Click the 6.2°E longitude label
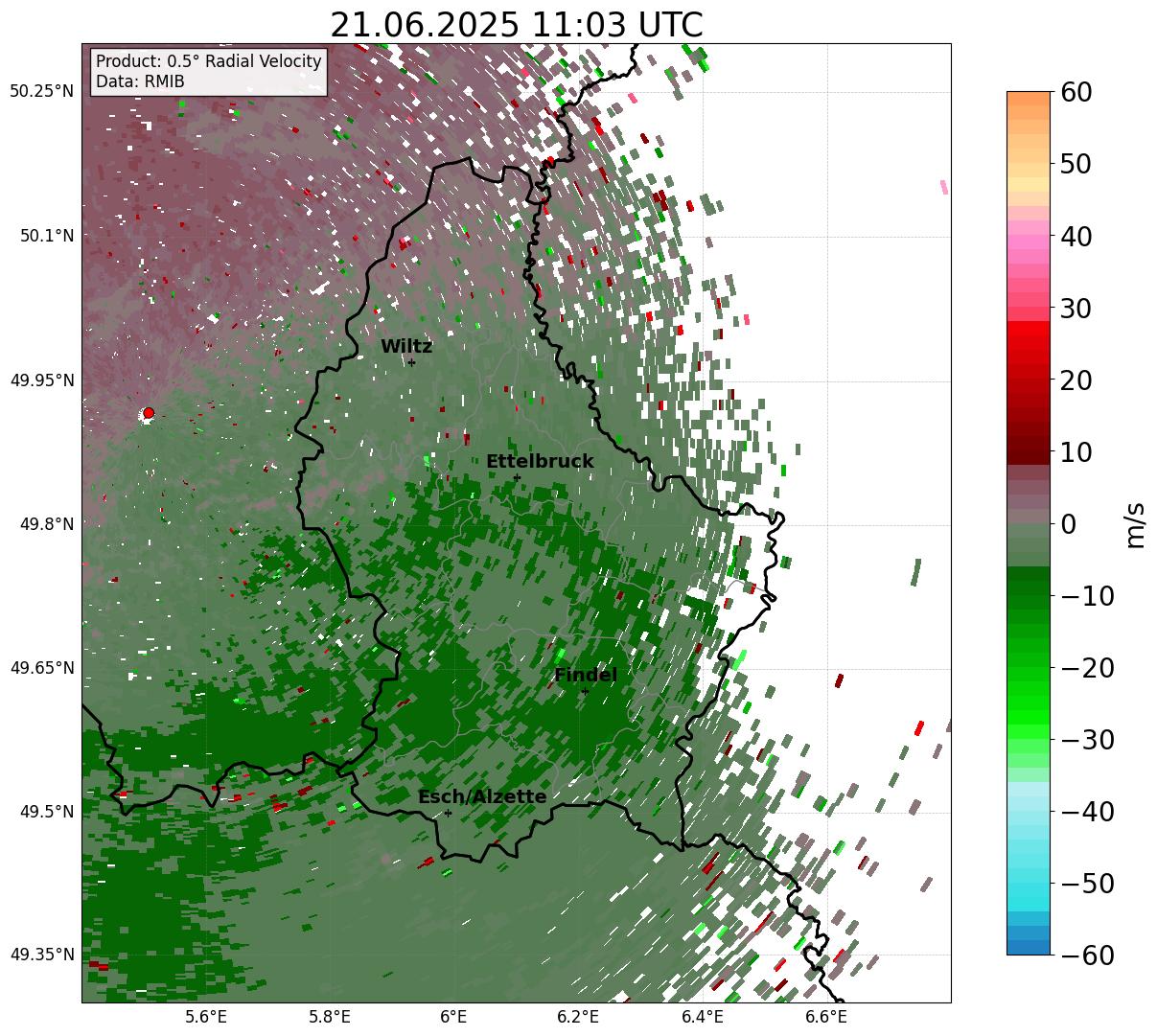 tap(578, 1017)
